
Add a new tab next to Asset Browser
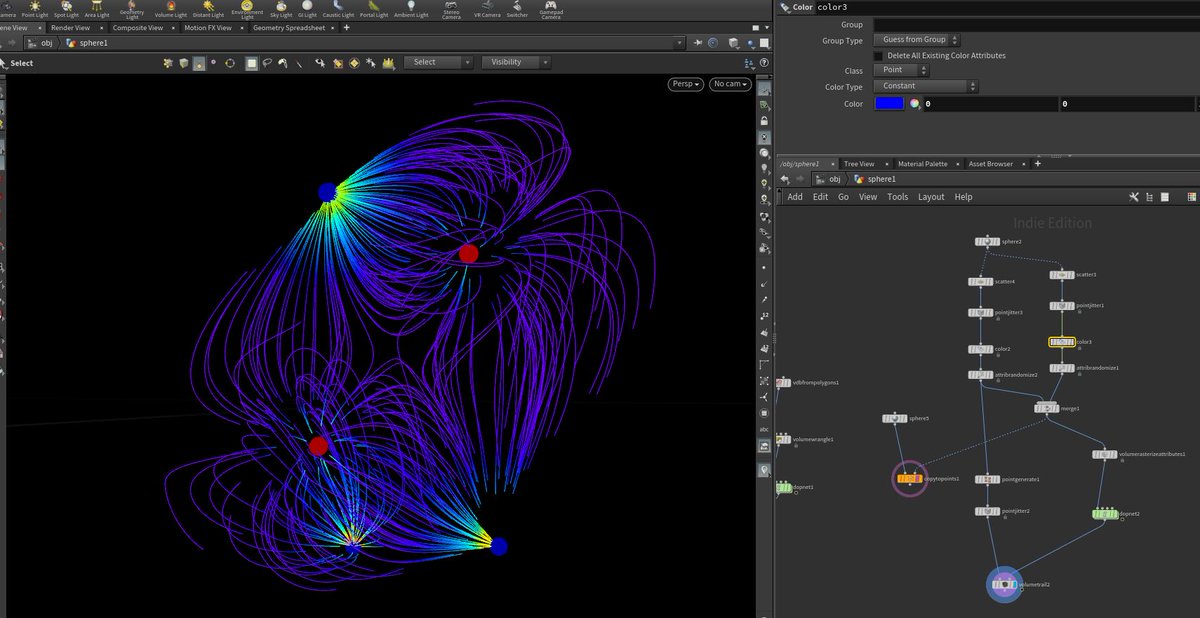point(1037,163)
